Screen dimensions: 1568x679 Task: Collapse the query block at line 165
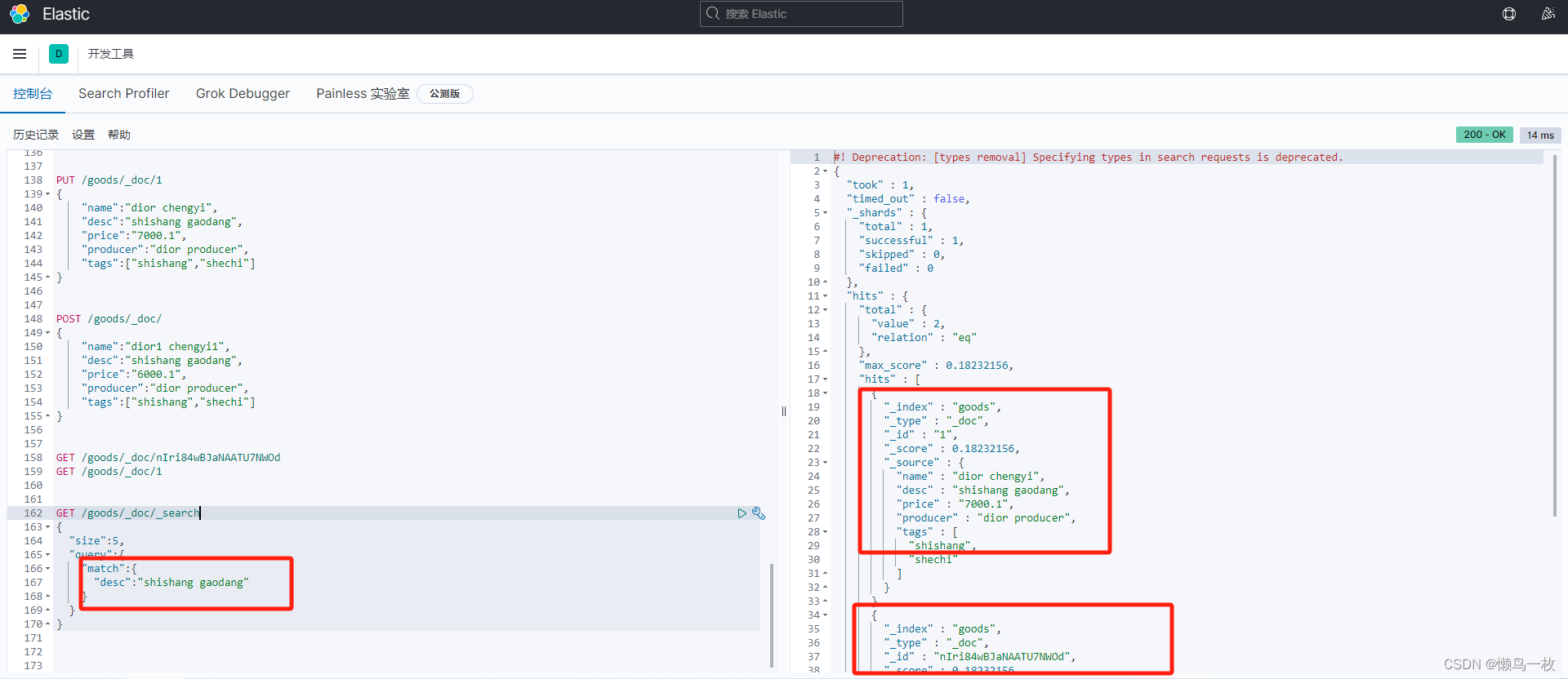pyautogui.click(x=48, y=555)
